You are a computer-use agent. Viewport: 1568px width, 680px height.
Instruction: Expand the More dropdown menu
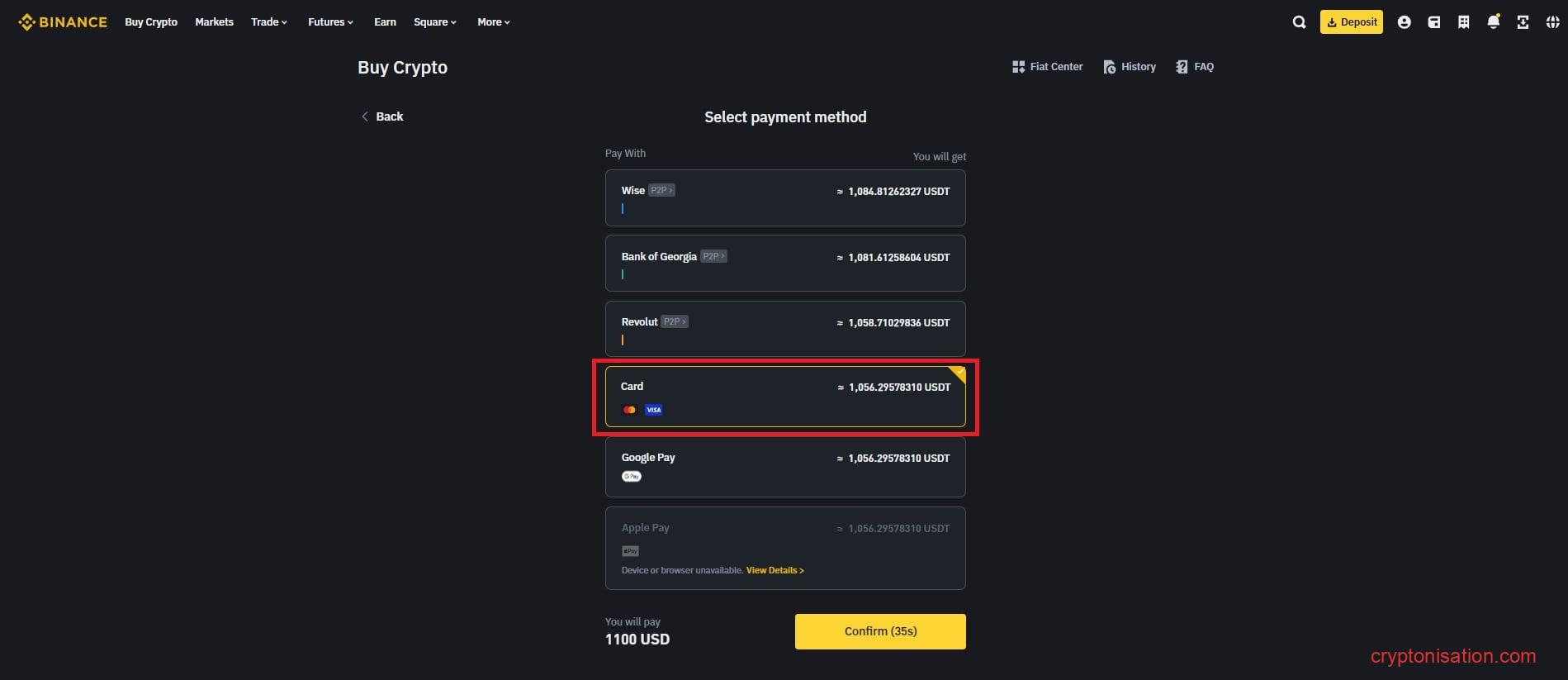click(x=493, y=22)
